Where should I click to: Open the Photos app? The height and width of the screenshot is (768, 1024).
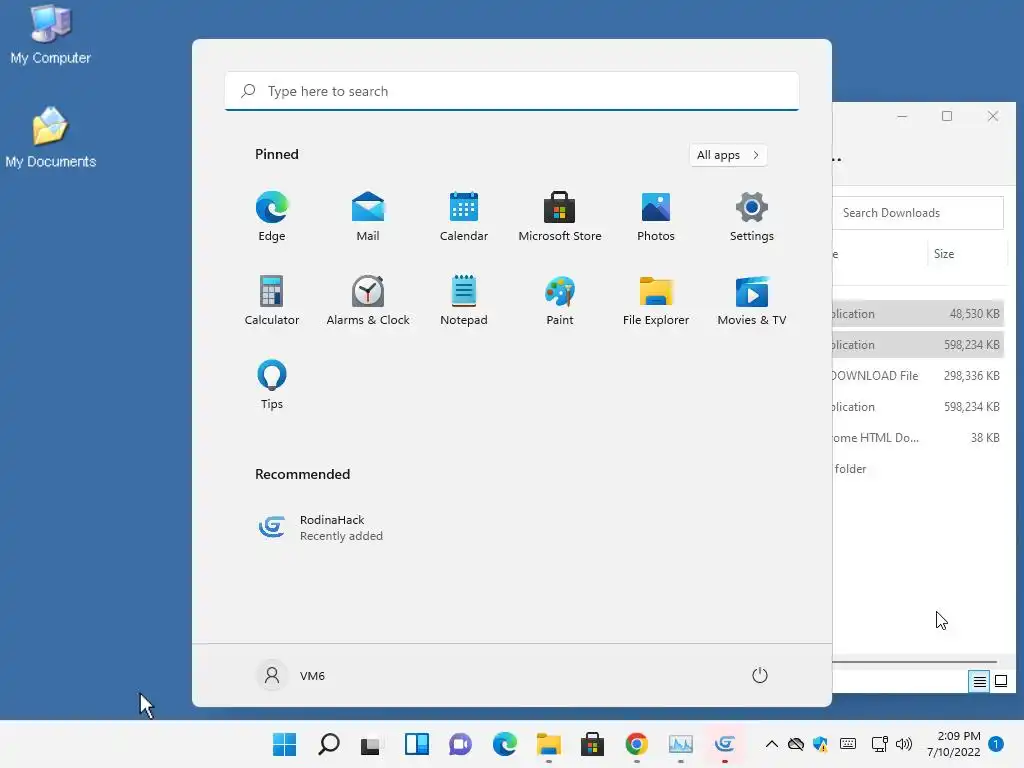click(656, 217)
